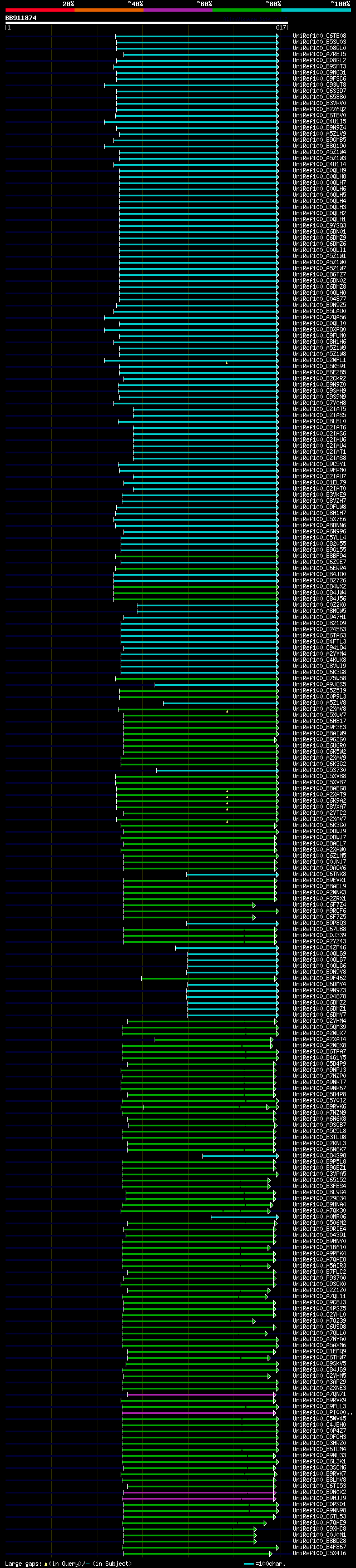Viewport: 356px width, 1568px height.
Task: Select hit label UniRef100_C6TE08
Action: 319,36
